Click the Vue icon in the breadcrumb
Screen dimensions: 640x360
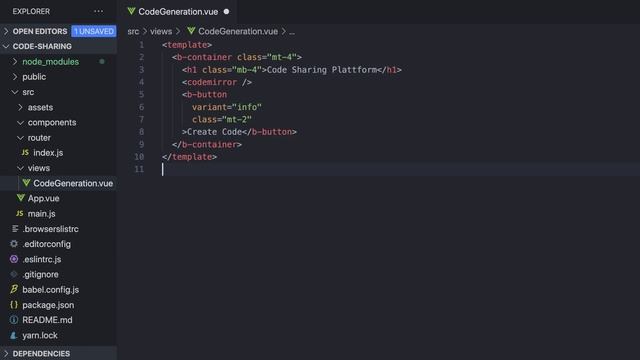tap(191, 31)
